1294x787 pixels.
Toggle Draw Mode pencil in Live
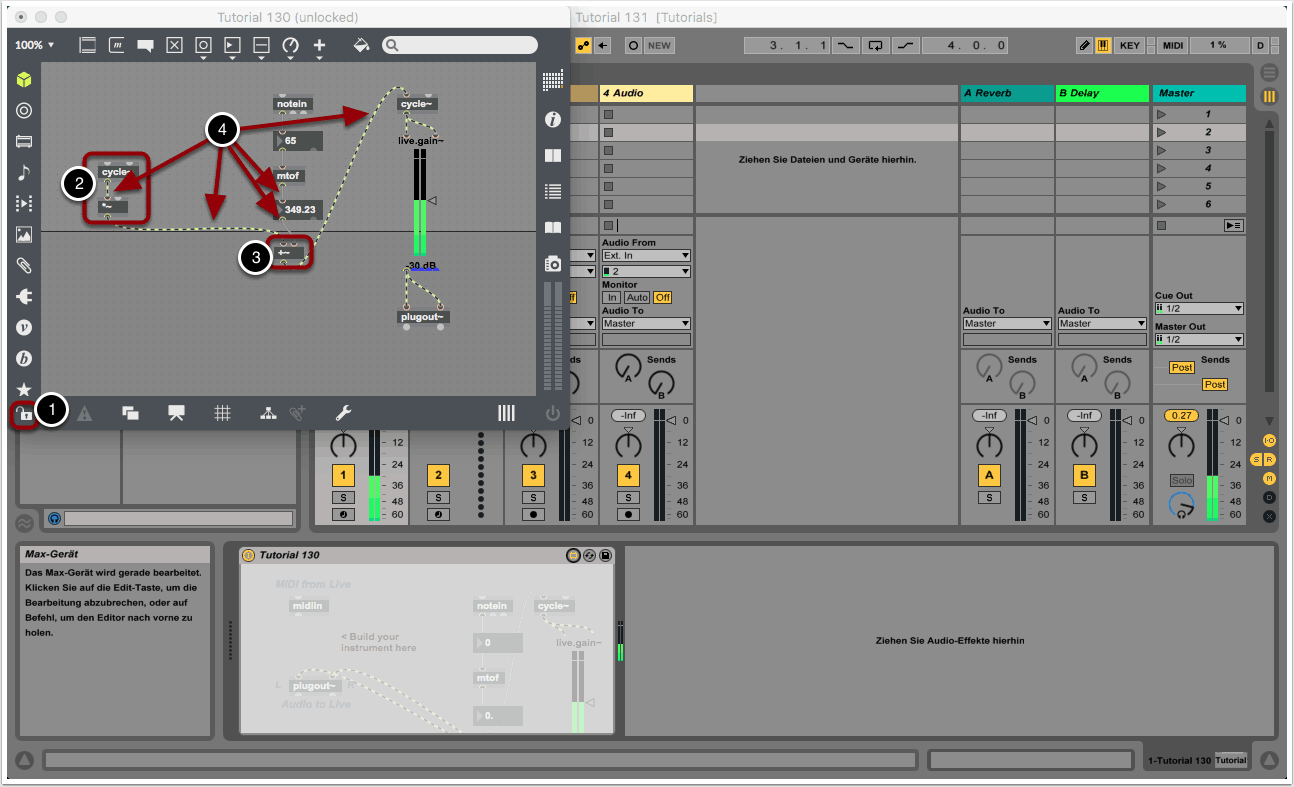click(x=1084, y=46)
